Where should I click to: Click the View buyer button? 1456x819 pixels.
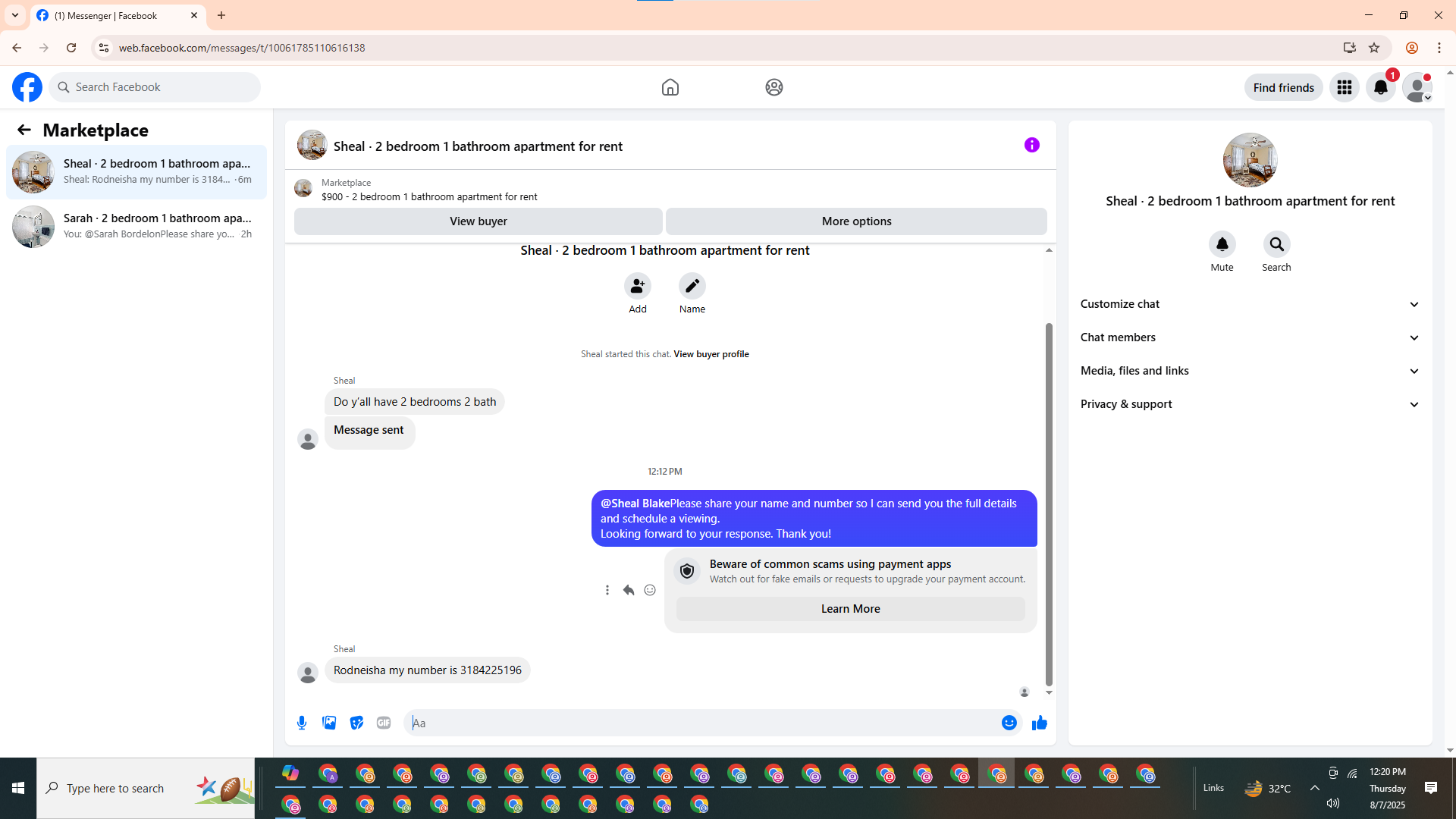[478, 221]
